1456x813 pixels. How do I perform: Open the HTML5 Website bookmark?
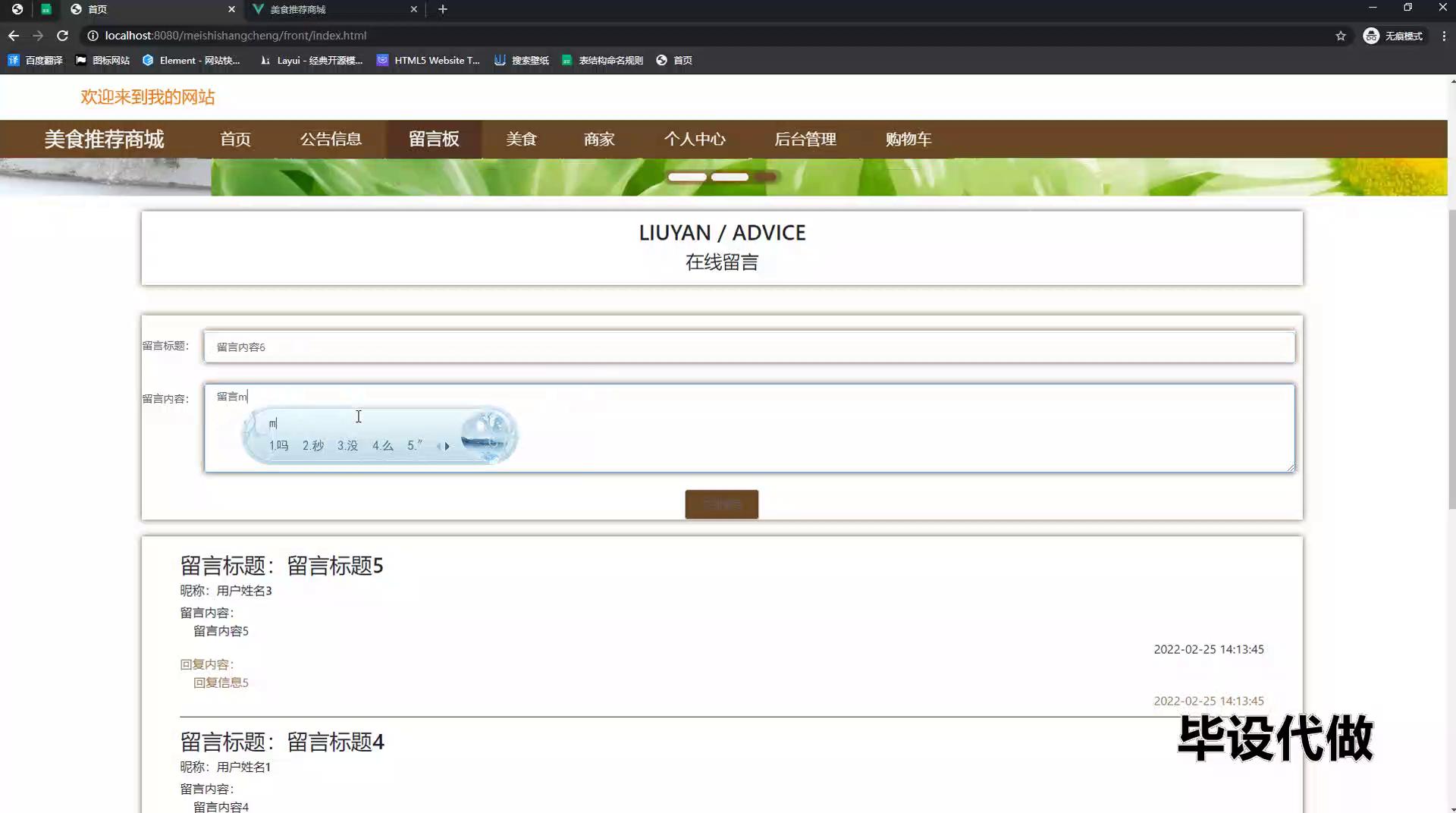(x=428, y=60)
